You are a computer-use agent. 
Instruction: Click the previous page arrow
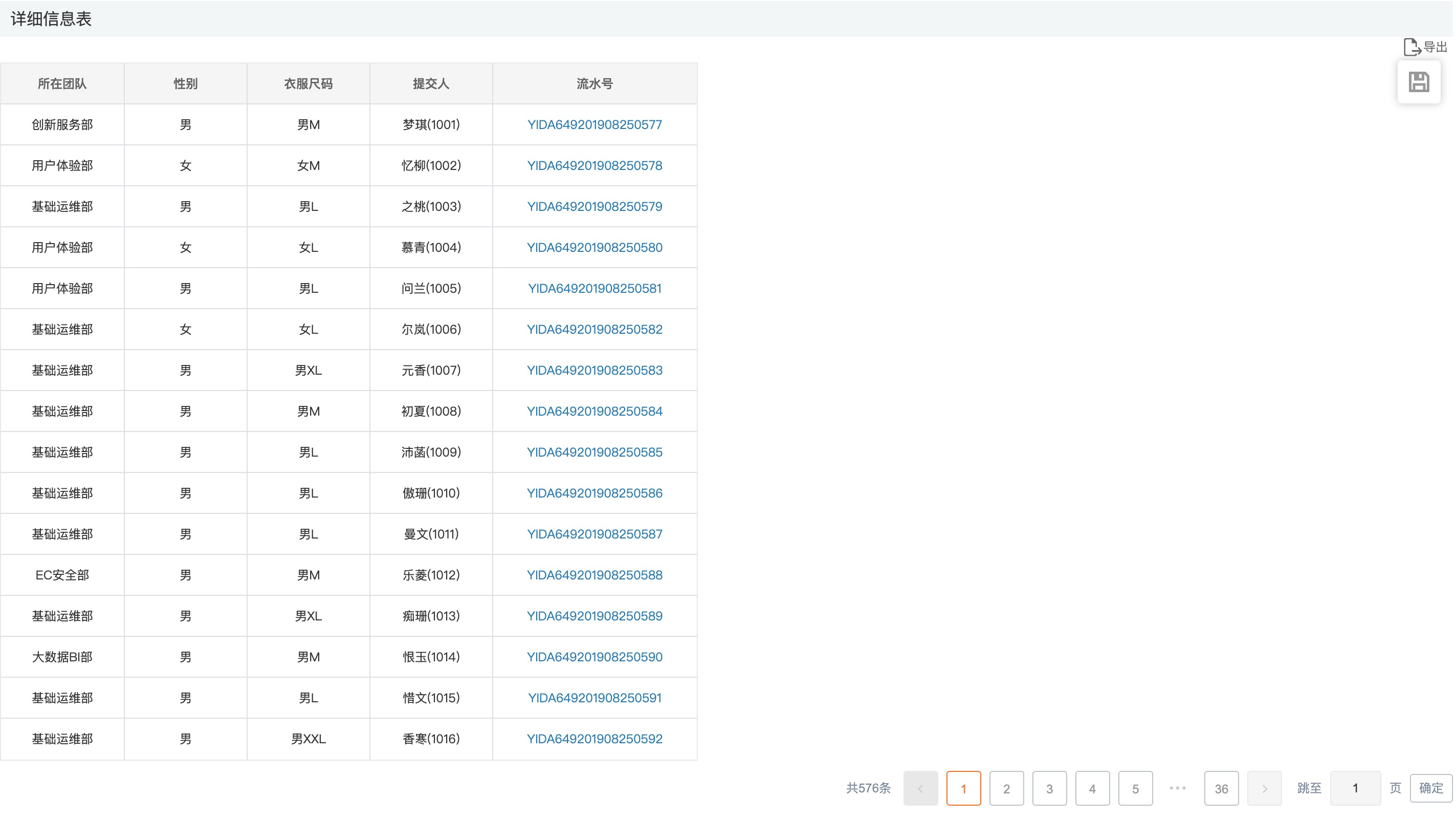coord(920,788)
